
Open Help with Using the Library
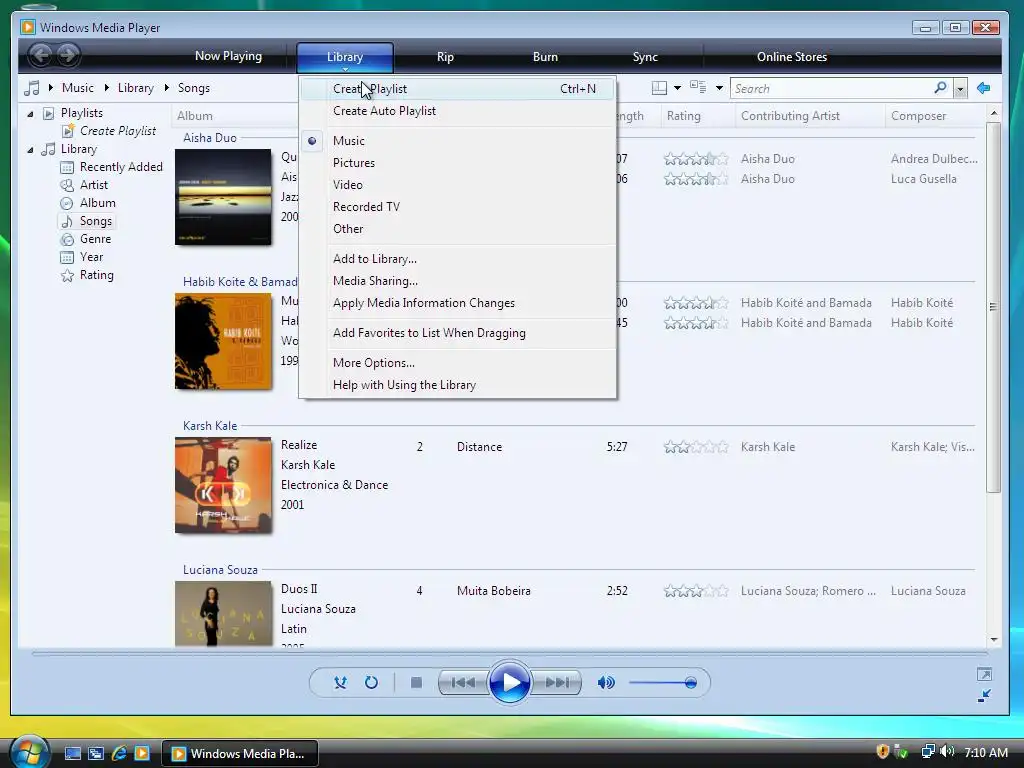point(457,385)
